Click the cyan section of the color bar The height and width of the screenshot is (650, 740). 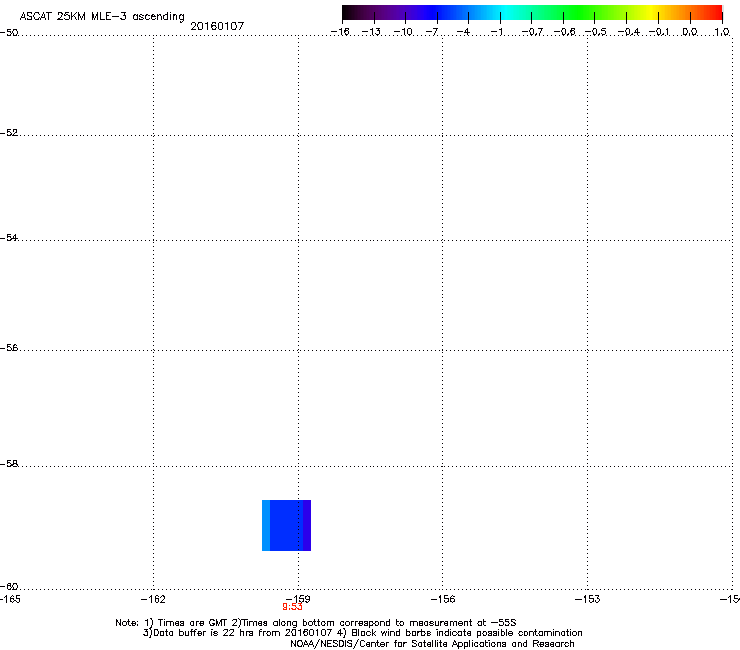coord(505,13)
